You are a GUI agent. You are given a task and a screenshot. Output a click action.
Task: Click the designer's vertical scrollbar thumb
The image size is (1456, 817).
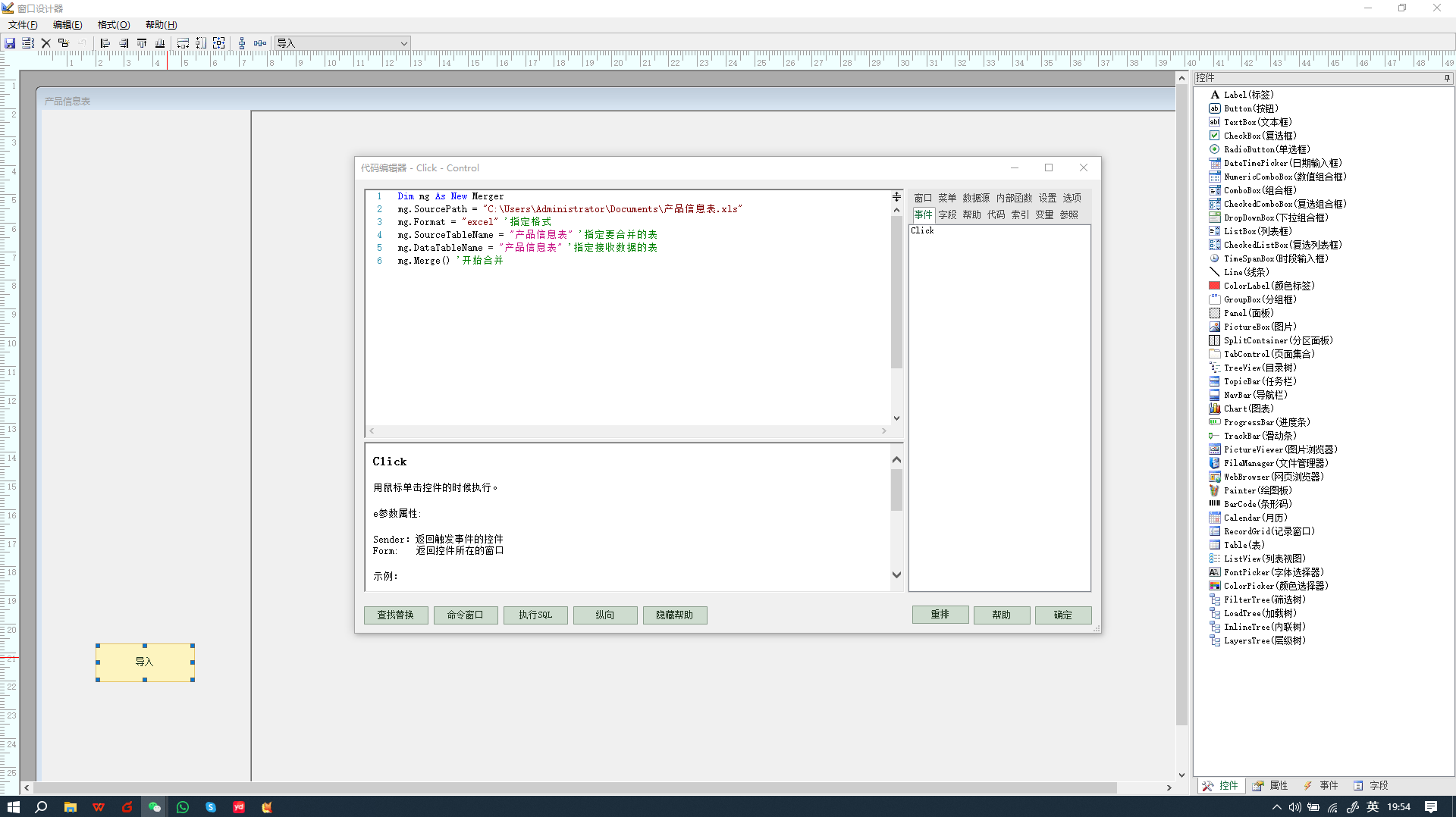coord(1181,405)
